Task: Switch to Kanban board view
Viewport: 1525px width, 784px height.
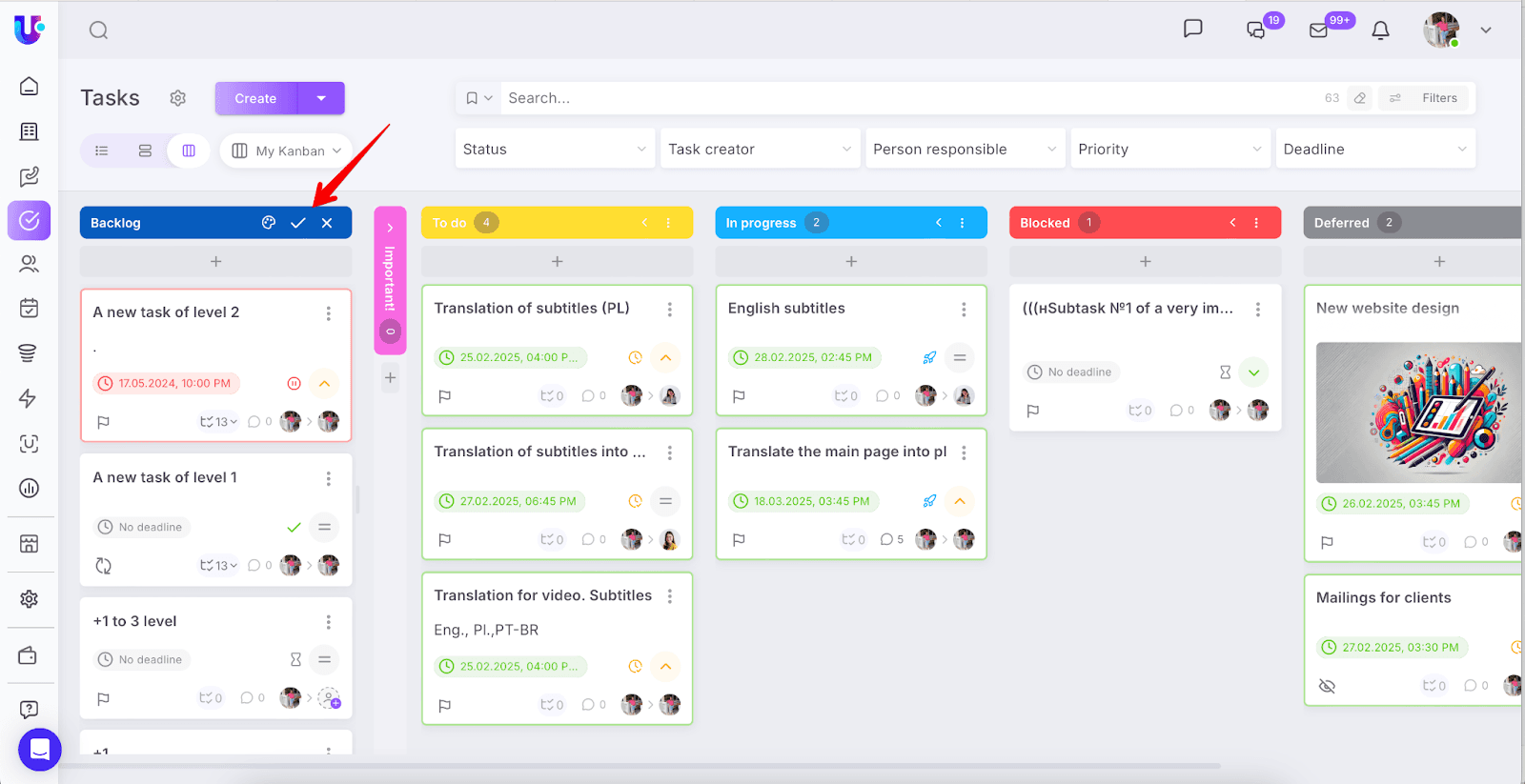Action: click(x=189, y=151)
